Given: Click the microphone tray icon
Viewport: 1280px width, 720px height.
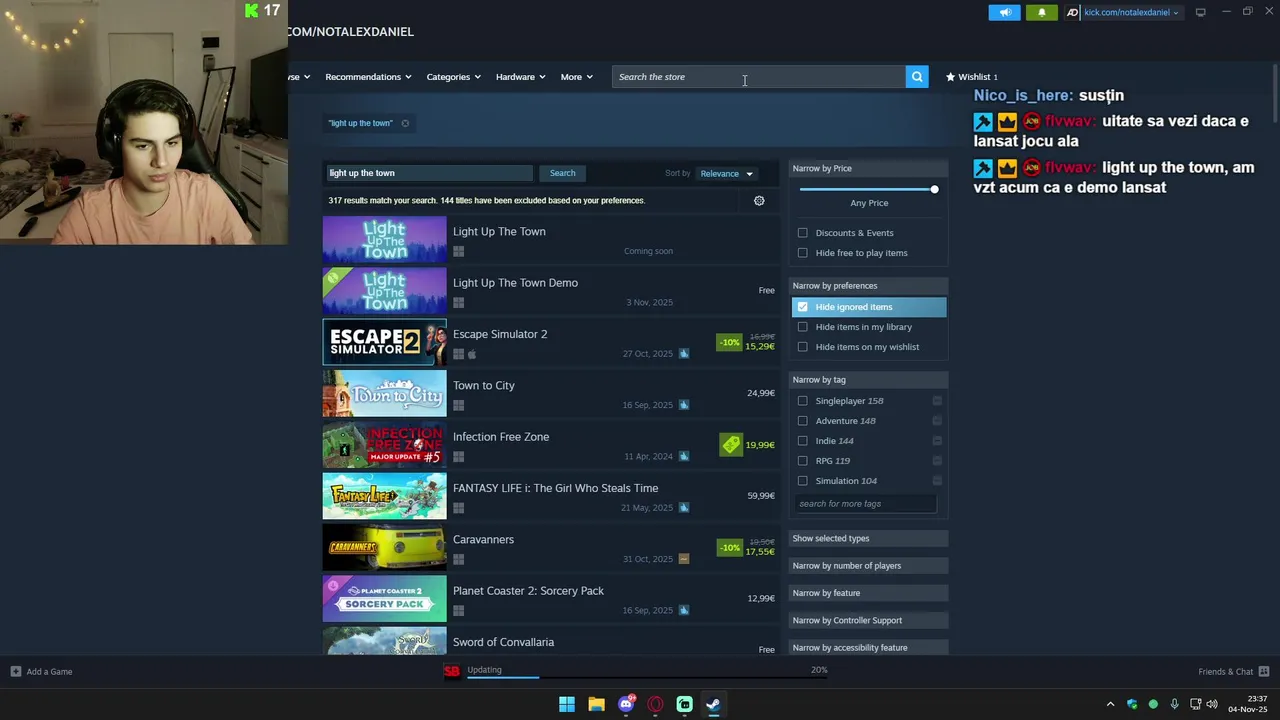Looking at the screenshot, I should coord(1174,704).
